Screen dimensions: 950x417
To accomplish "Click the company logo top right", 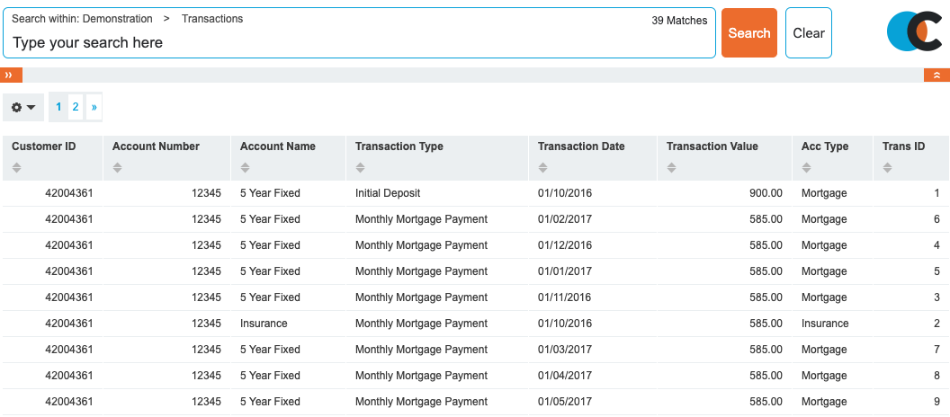I will pyautogui.click(x=913, y=33).
